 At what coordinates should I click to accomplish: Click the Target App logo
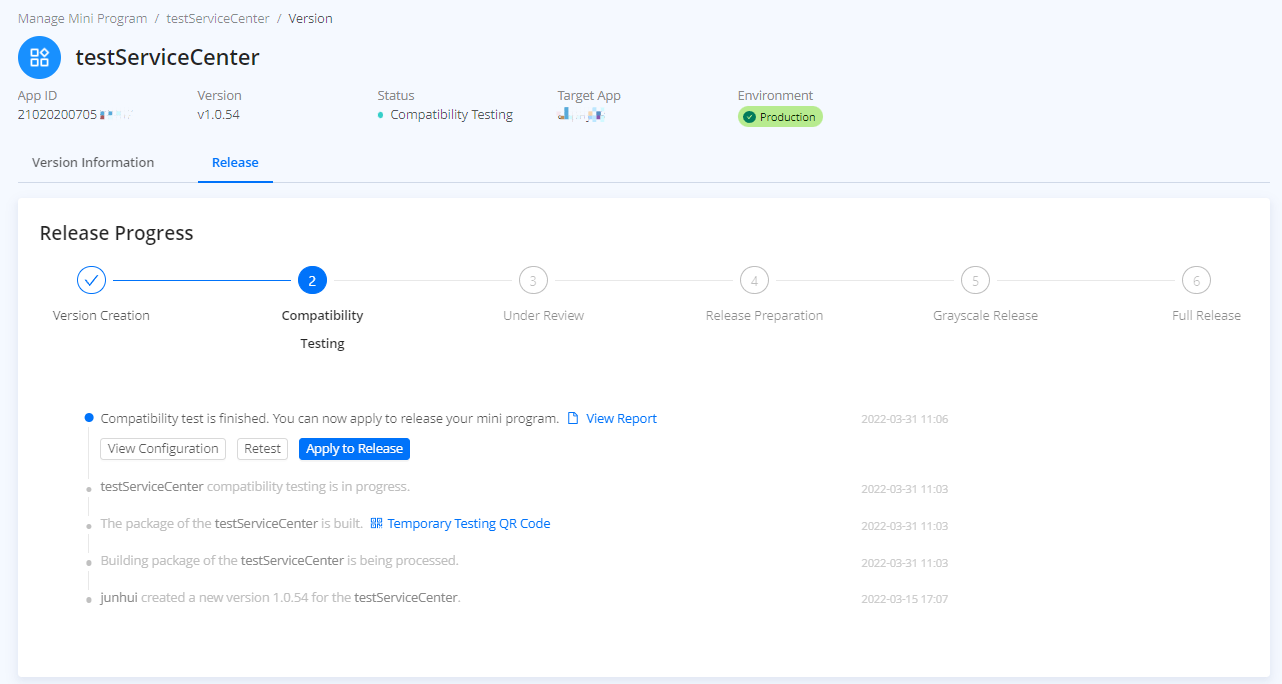(x=582, y=116)
